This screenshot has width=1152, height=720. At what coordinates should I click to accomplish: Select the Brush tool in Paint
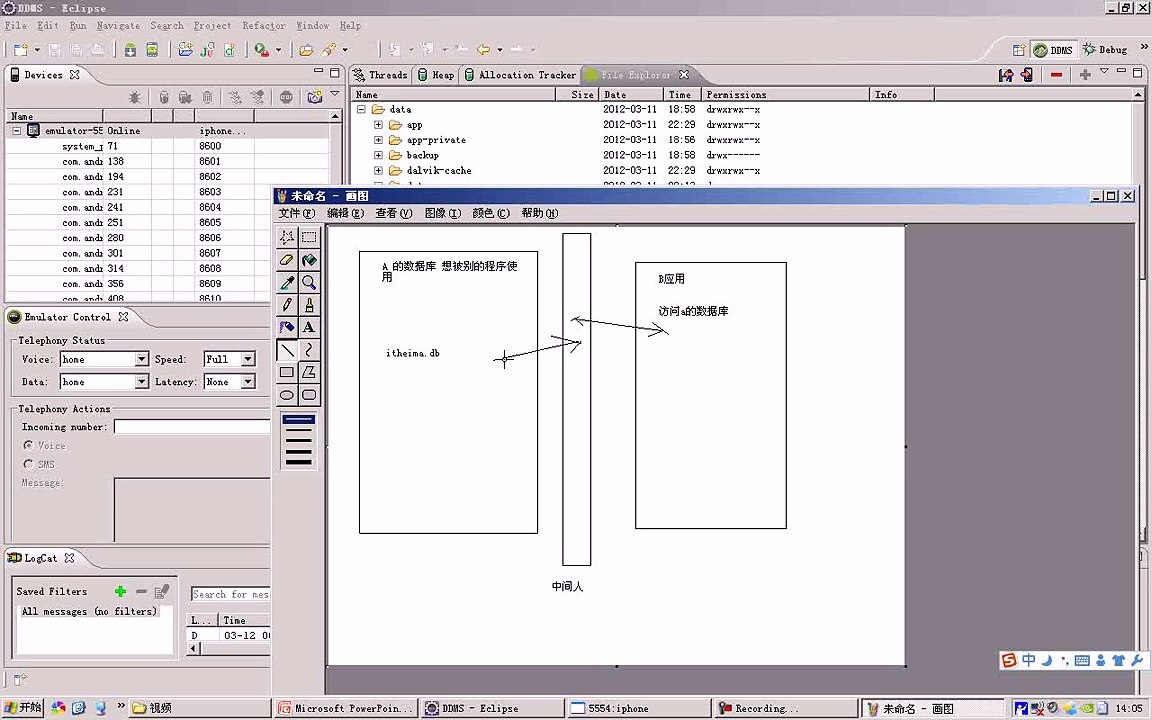[309, 304]
